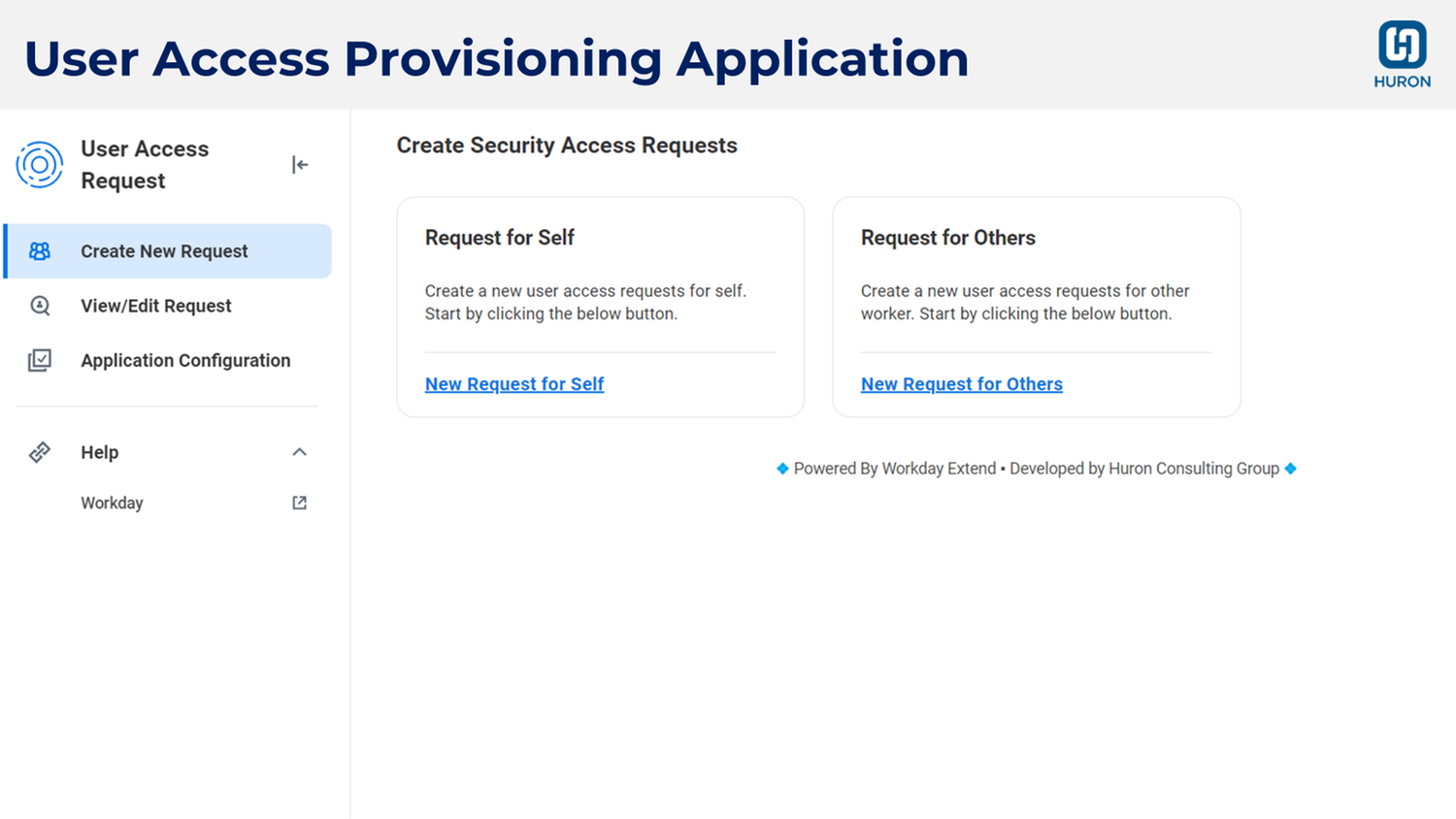Select Application Configuration in the sidebar
The height and width of the screenshot is (819, 1456).
pyautogui.click(x=185, y=359)
